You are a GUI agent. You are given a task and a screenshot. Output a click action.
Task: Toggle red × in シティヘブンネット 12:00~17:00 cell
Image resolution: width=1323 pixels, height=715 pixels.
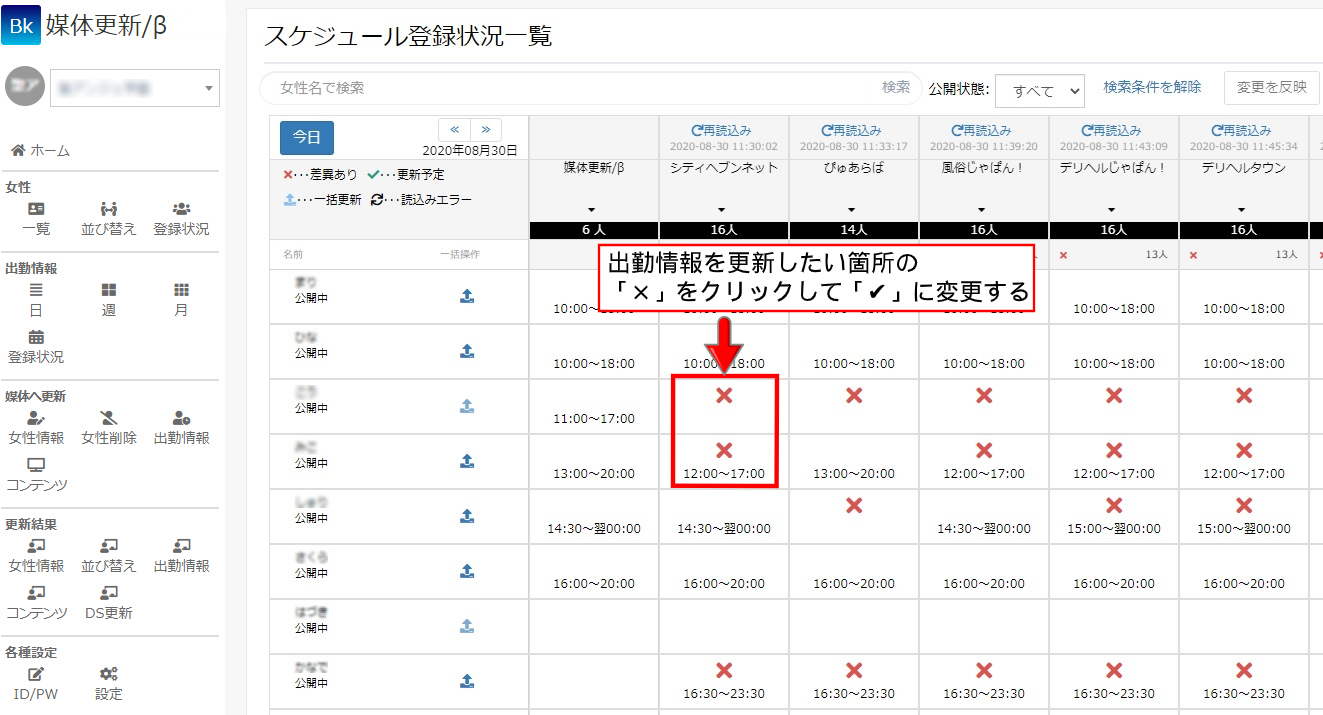(x=724, y=450)
